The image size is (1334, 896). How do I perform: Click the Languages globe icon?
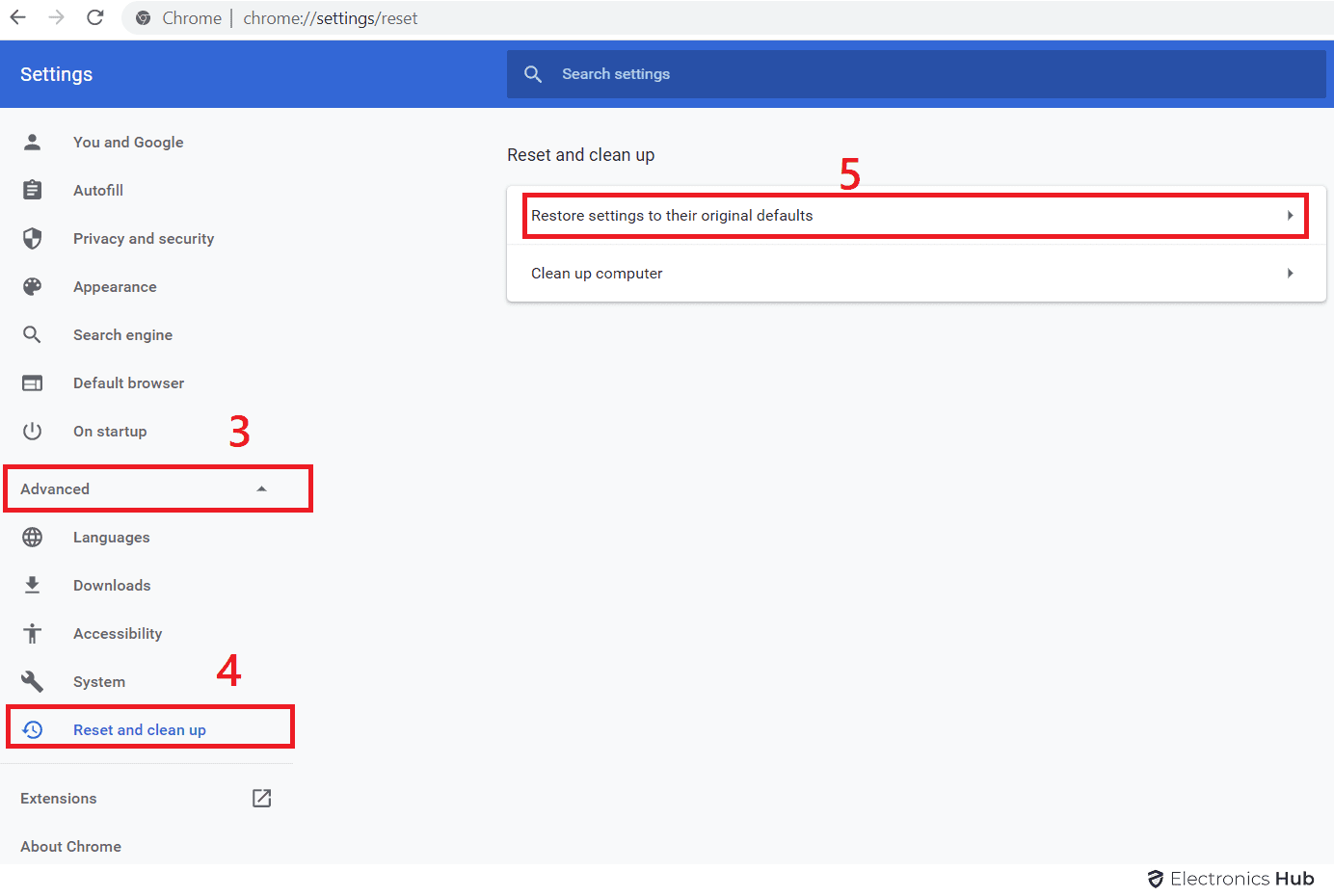(33, 538)
